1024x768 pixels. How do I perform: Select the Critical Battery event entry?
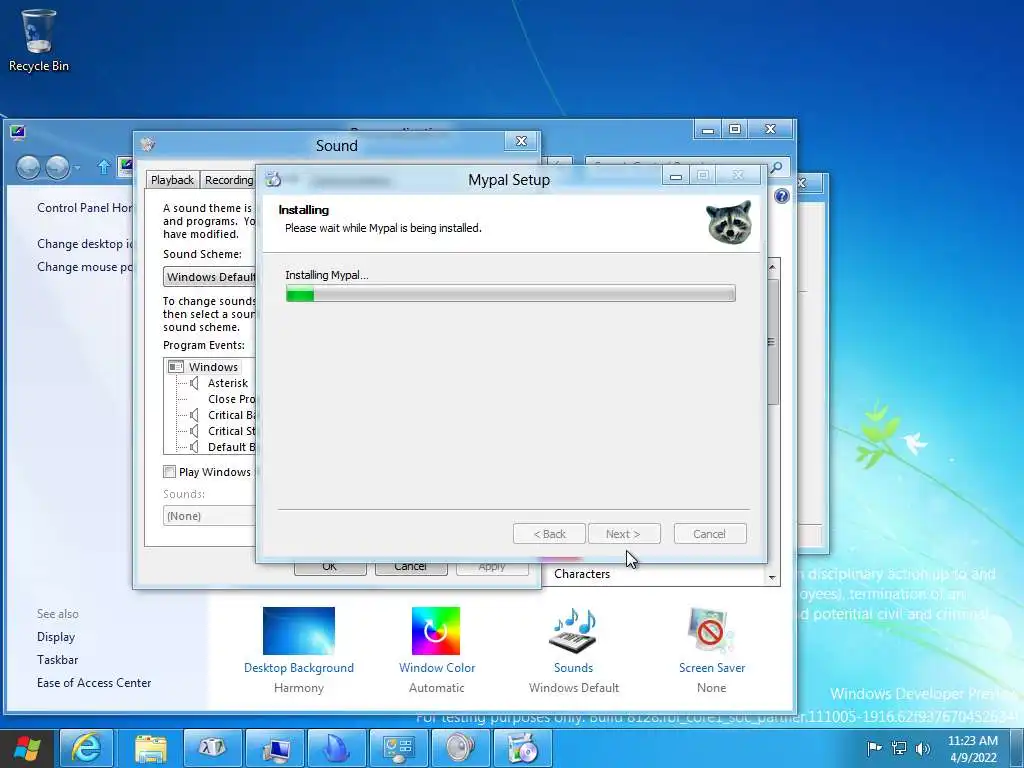232,415
